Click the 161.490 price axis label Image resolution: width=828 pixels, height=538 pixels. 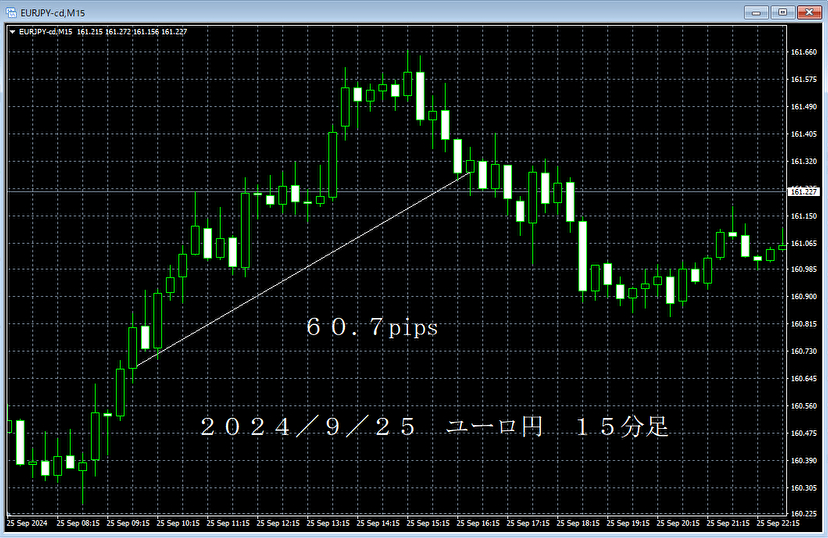[804, 107]
